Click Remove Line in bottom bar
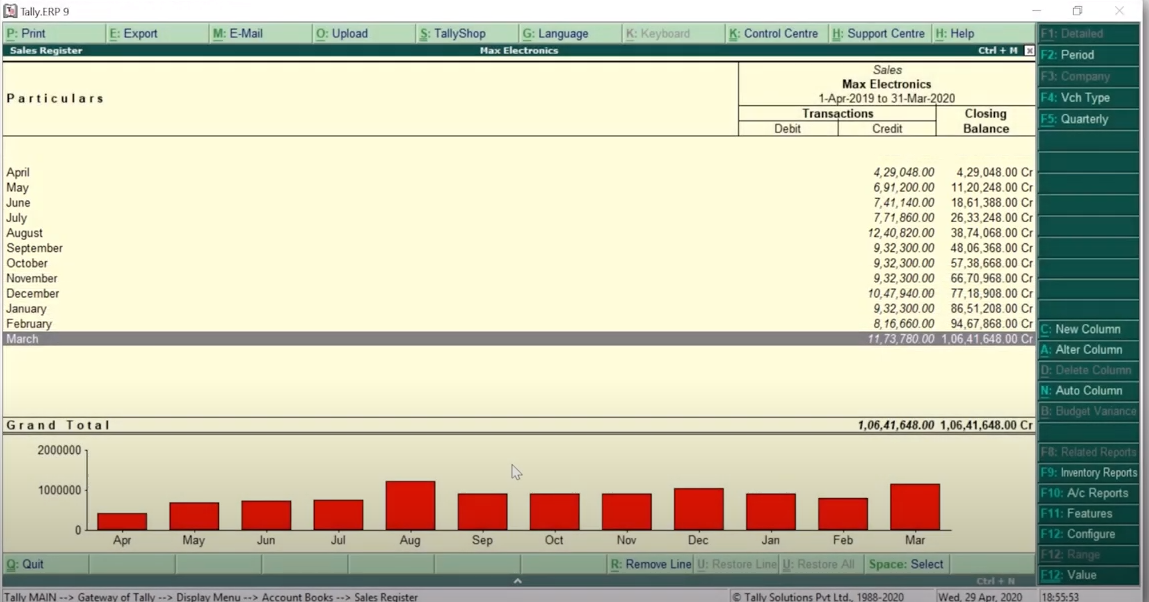Screen dimensions: 1149x602 coord(651,564)
